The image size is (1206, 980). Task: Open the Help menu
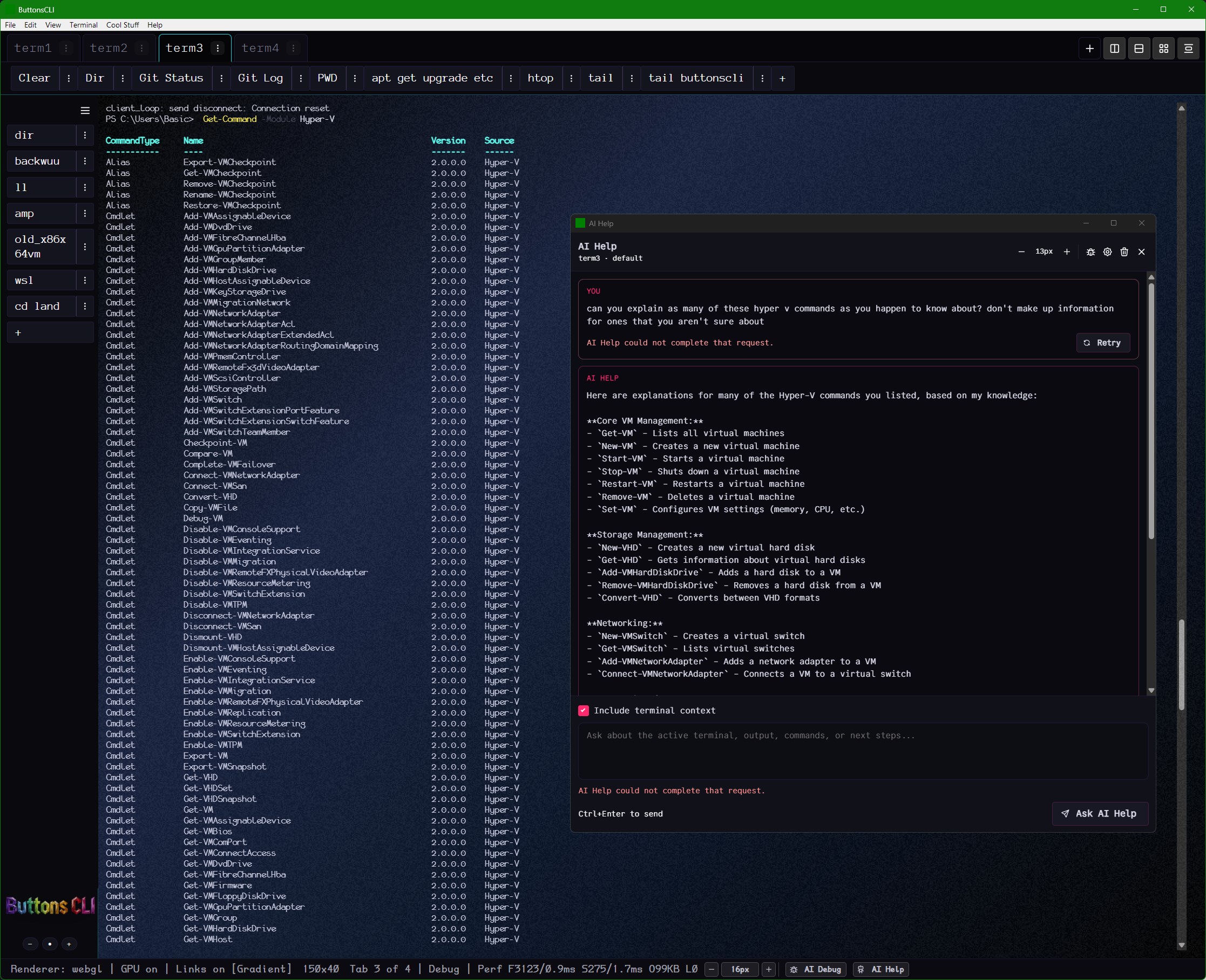[x=155, y=25]
